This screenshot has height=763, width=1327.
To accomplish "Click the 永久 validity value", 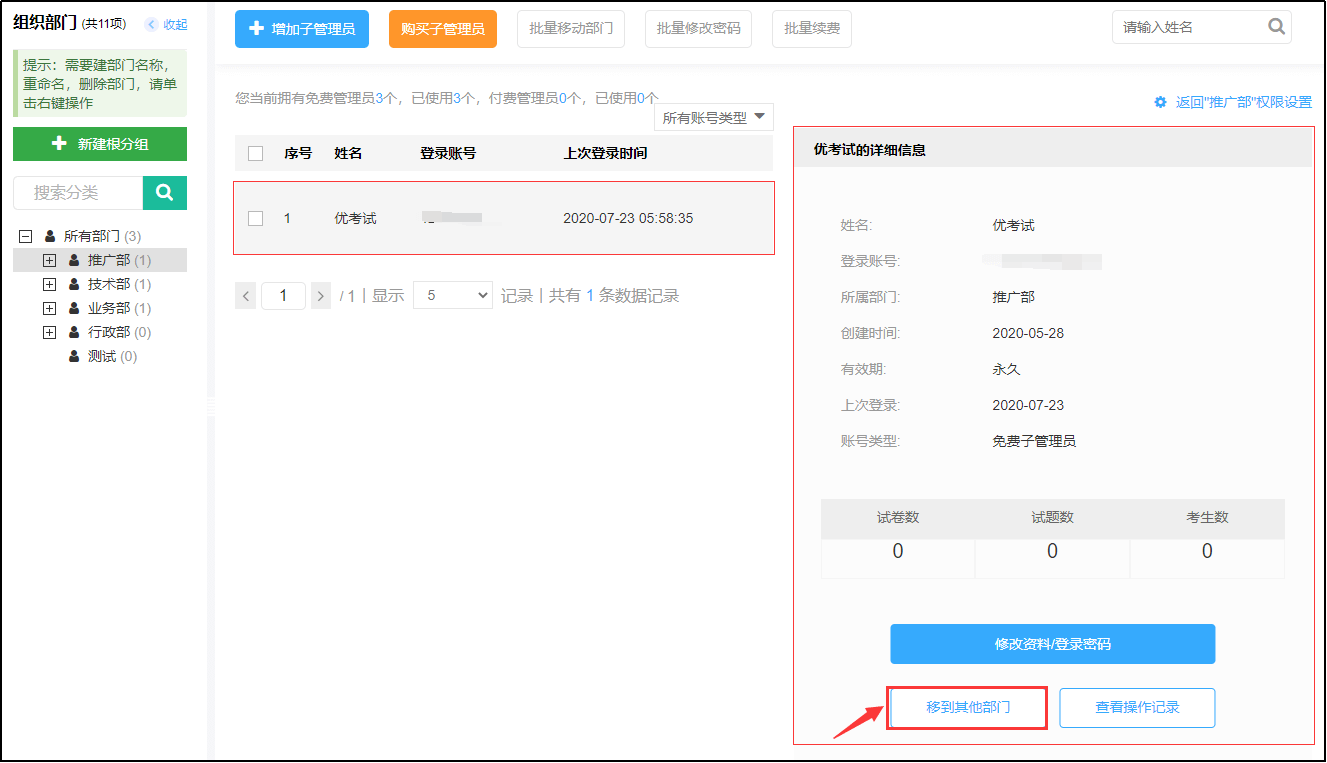I will coord(1006,369).
